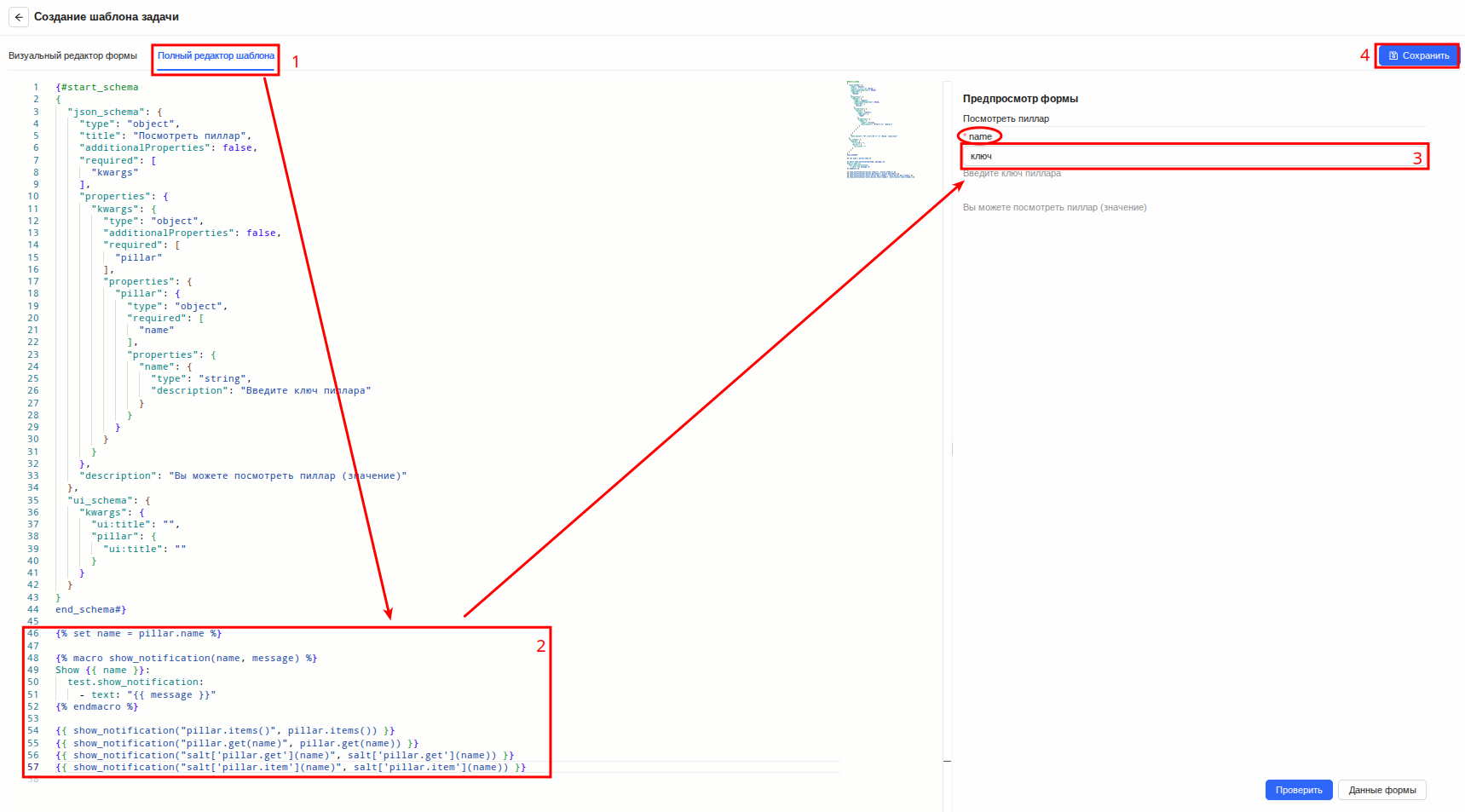
Task: Click the macro show_notification definition line
Action: (187, 658)
